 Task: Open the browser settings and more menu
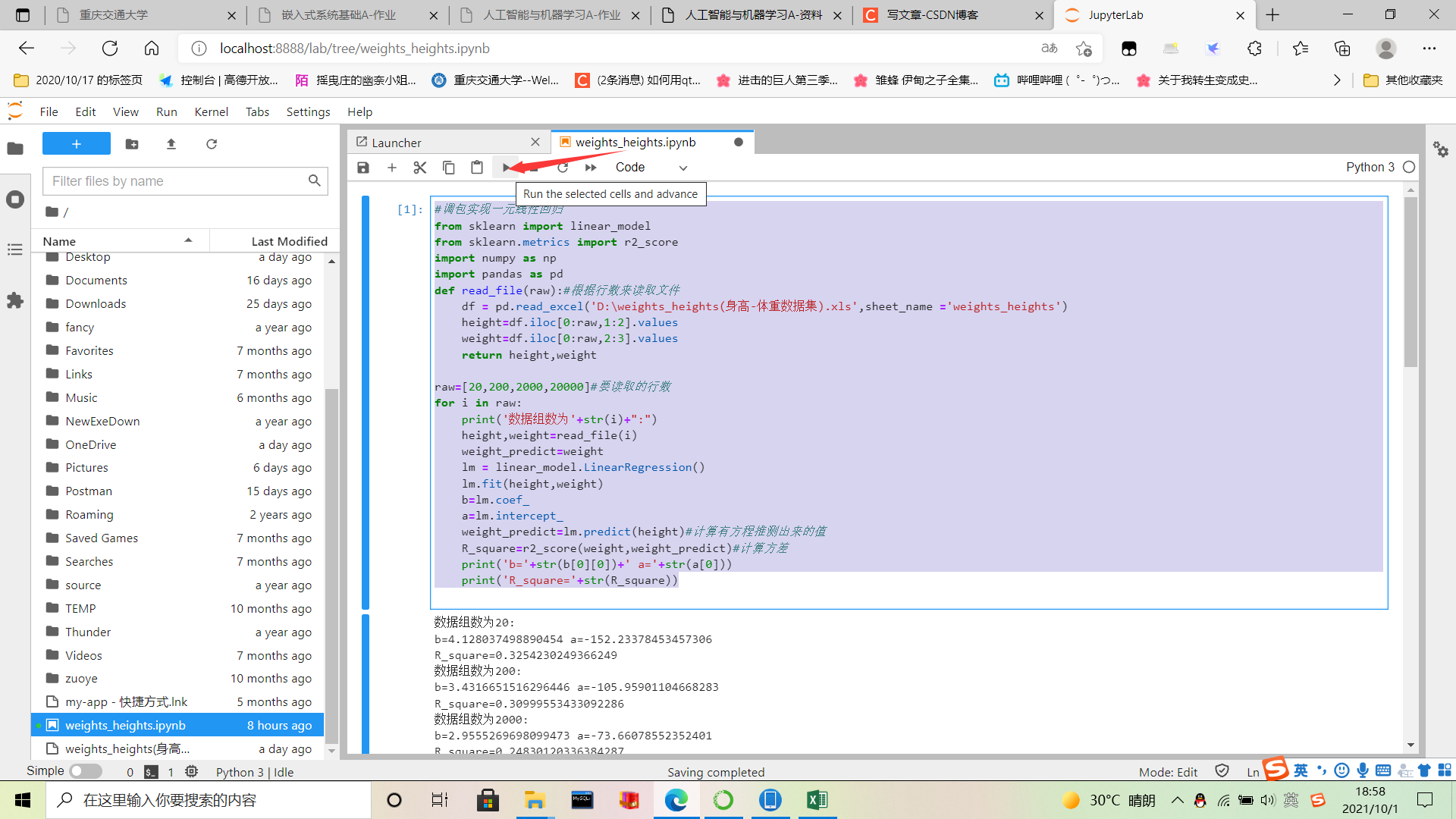pyautogui.click(x=1429, y=49)
